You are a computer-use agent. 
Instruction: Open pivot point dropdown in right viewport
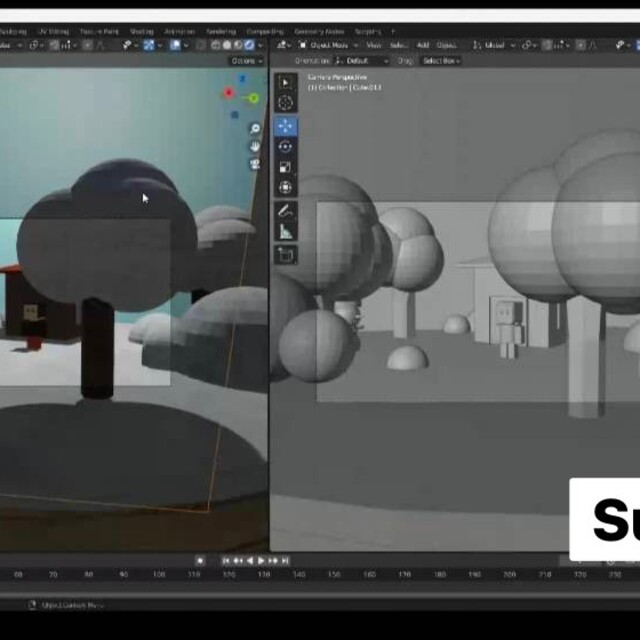527,45
